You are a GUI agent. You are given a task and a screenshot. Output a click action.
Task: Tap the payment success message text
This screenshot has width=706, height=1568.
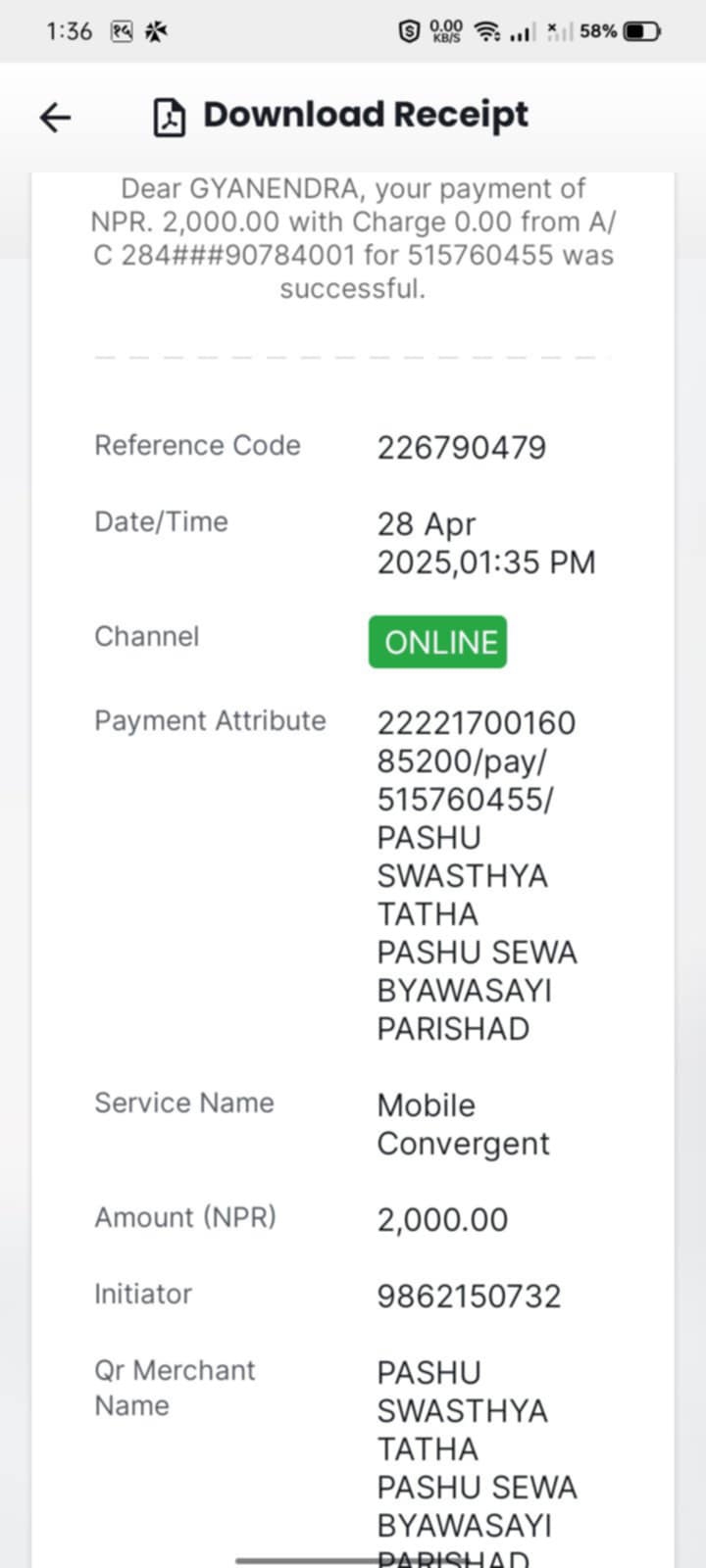[353, 238]
